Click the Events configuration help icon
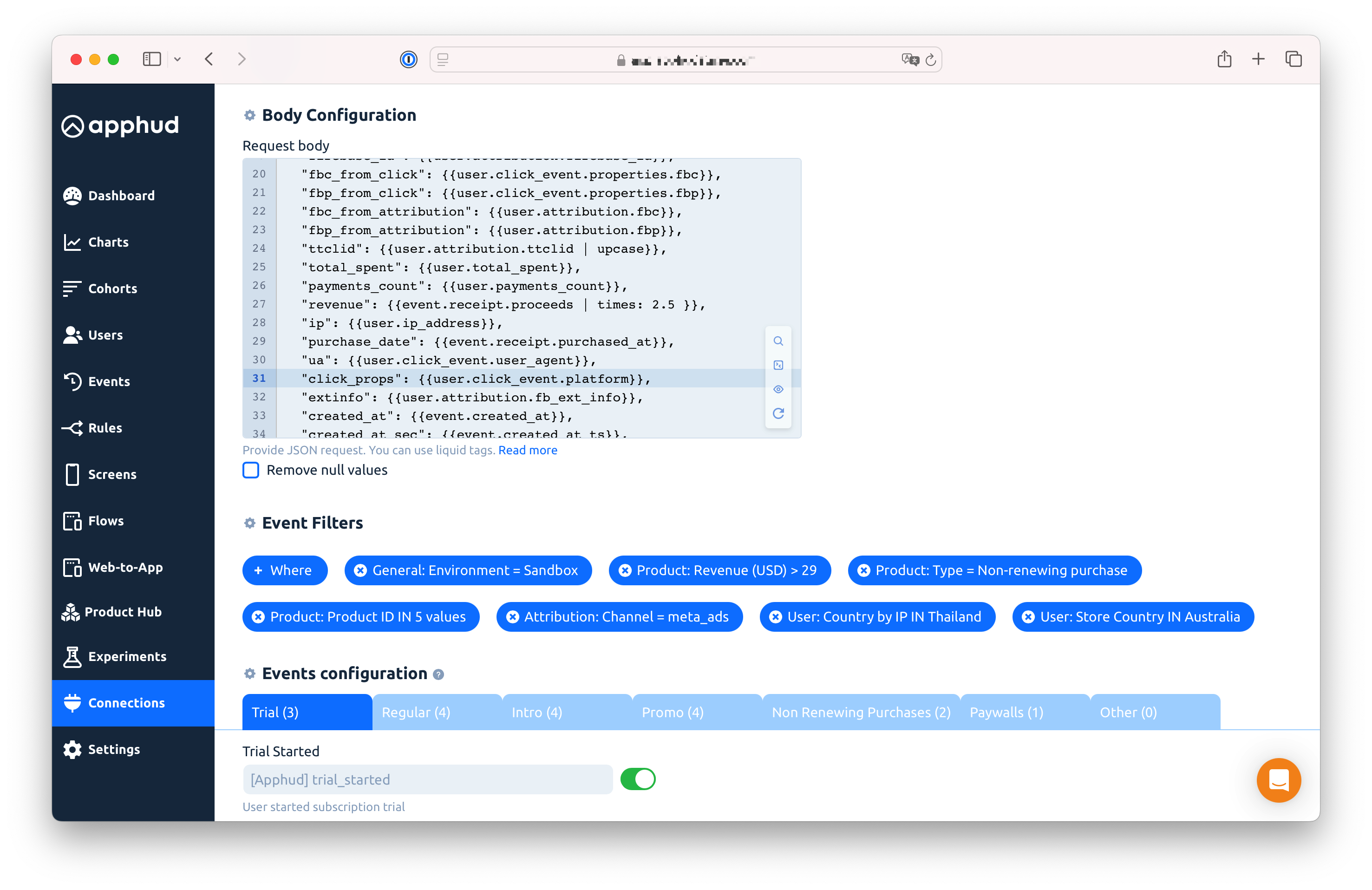Viewport: 1372px width, 890px height. pos(438,674)
